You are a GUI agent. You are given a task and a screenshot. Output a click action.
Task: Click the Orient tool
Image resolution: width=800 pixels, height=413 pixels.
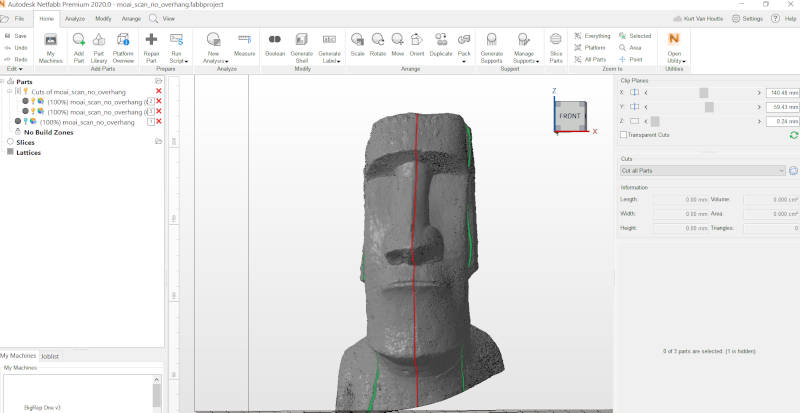417,45
